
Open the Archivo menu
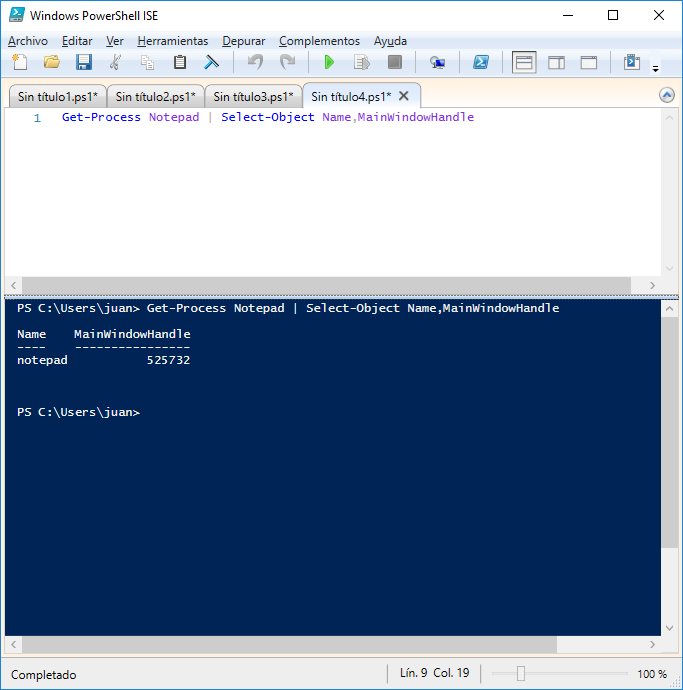[x=28, y=41]
